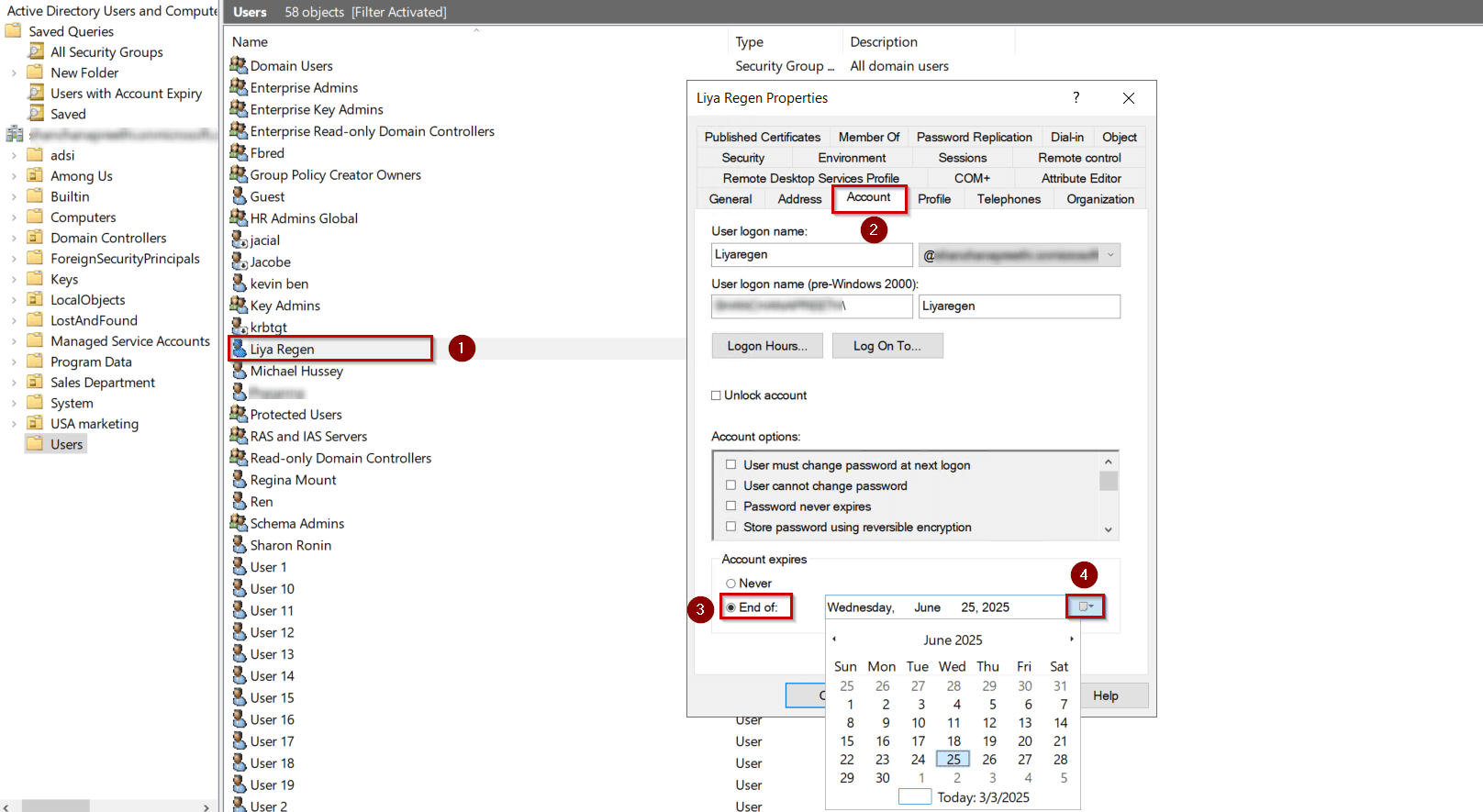1483x812 pixels.
Task: Open the Member Of tab
Action: [869, 137]
